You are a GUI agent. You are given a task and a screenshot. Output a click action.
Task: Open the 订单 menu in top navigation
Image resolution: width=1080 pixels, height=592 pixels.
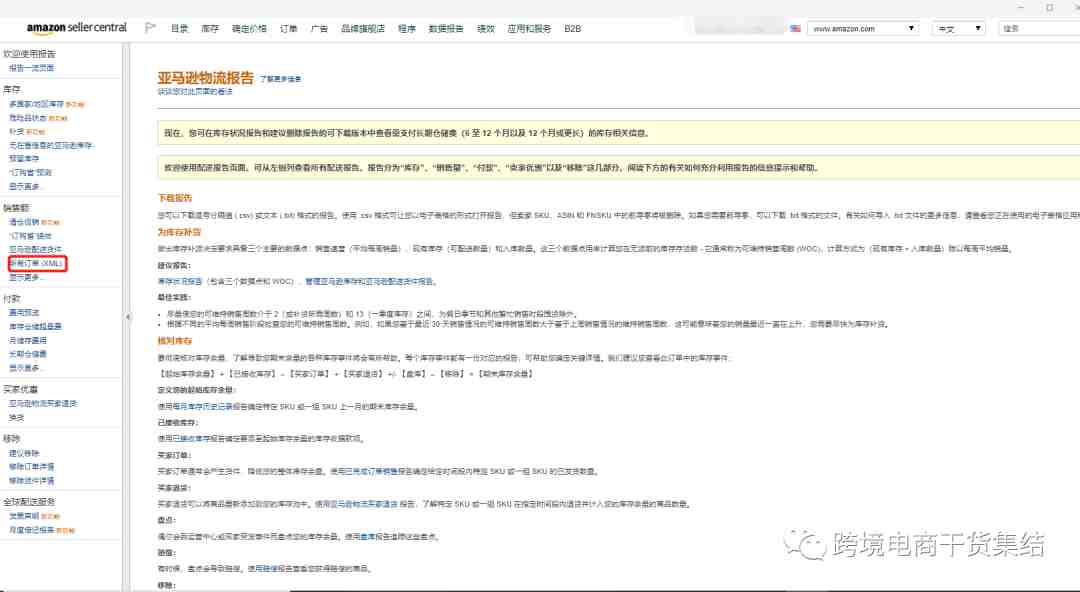pyautogui.click(x=289, y=29)
